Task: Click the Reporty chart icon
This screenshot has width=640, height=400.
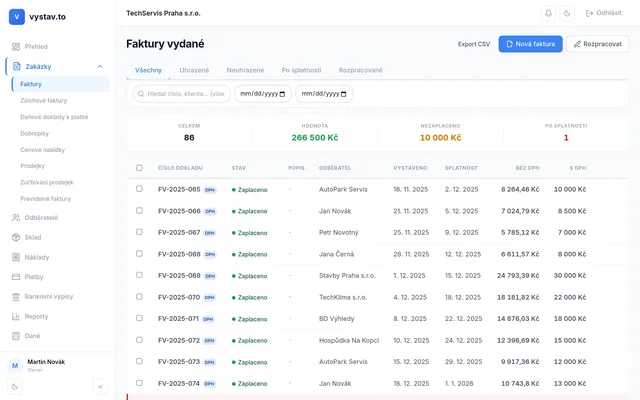Action: [x=16, y=316]
